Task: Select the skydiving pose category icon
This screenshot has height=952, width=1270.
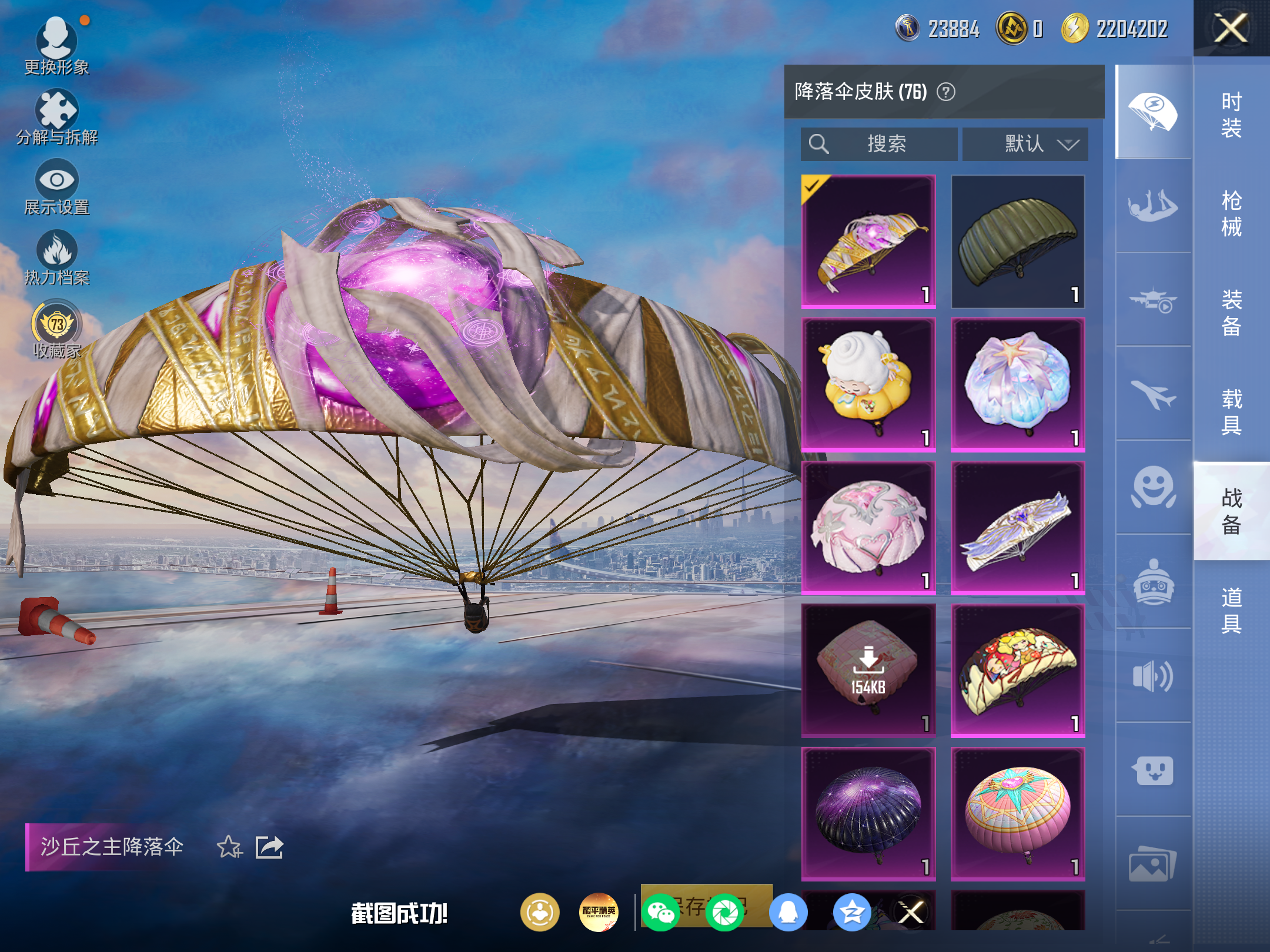Action: [x=1152, y=206]
